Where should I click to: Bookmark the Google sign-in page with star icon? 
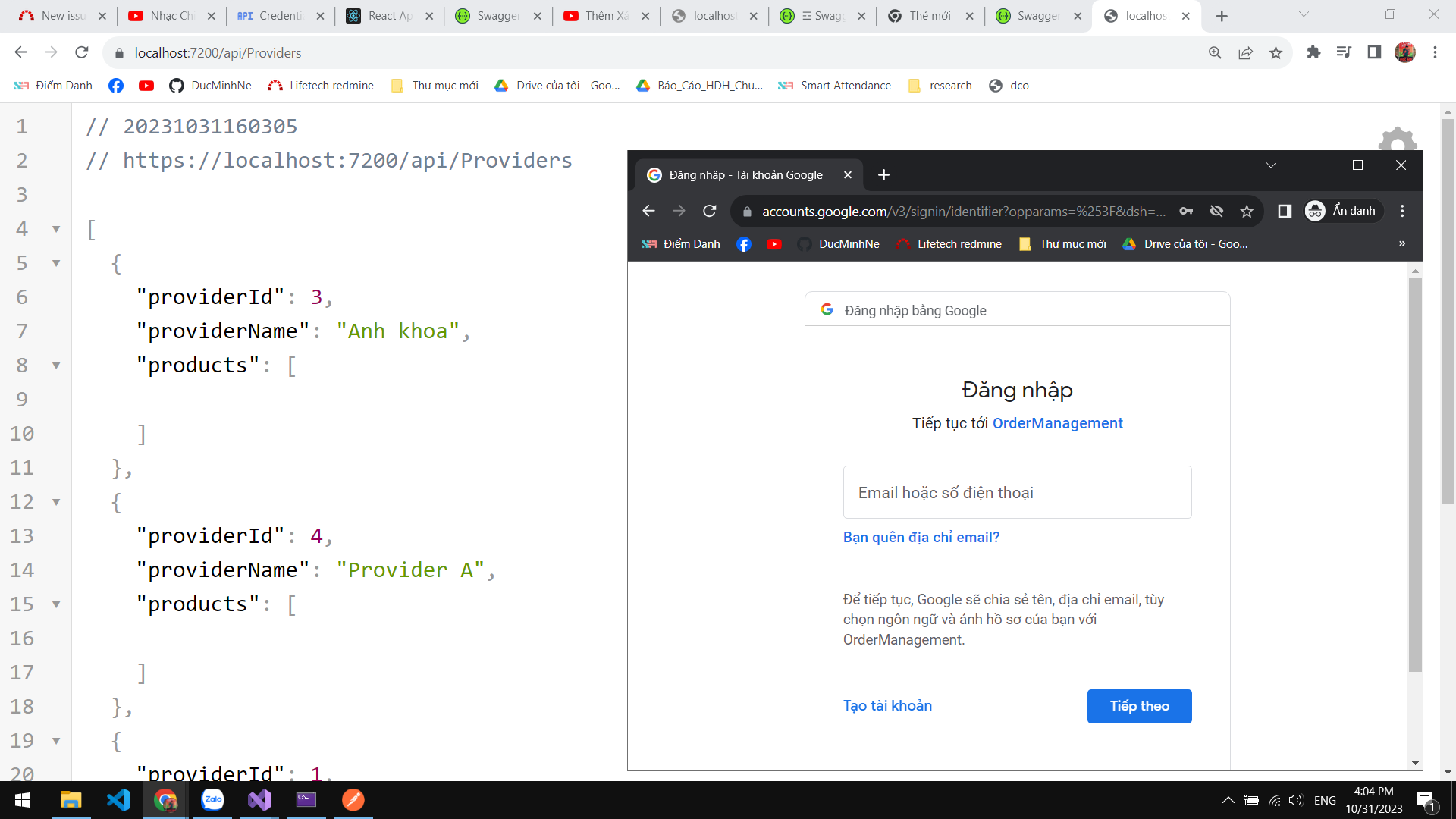point(1247,212)
